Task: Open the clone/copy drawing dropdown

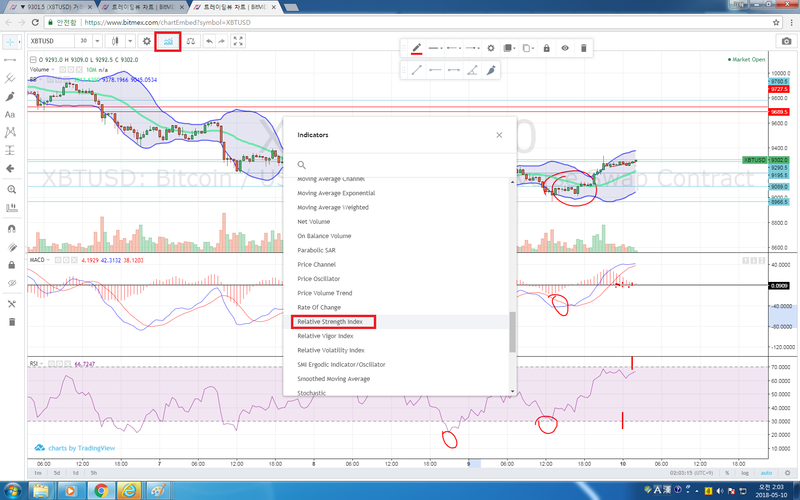Action: (x=528, y=48)
